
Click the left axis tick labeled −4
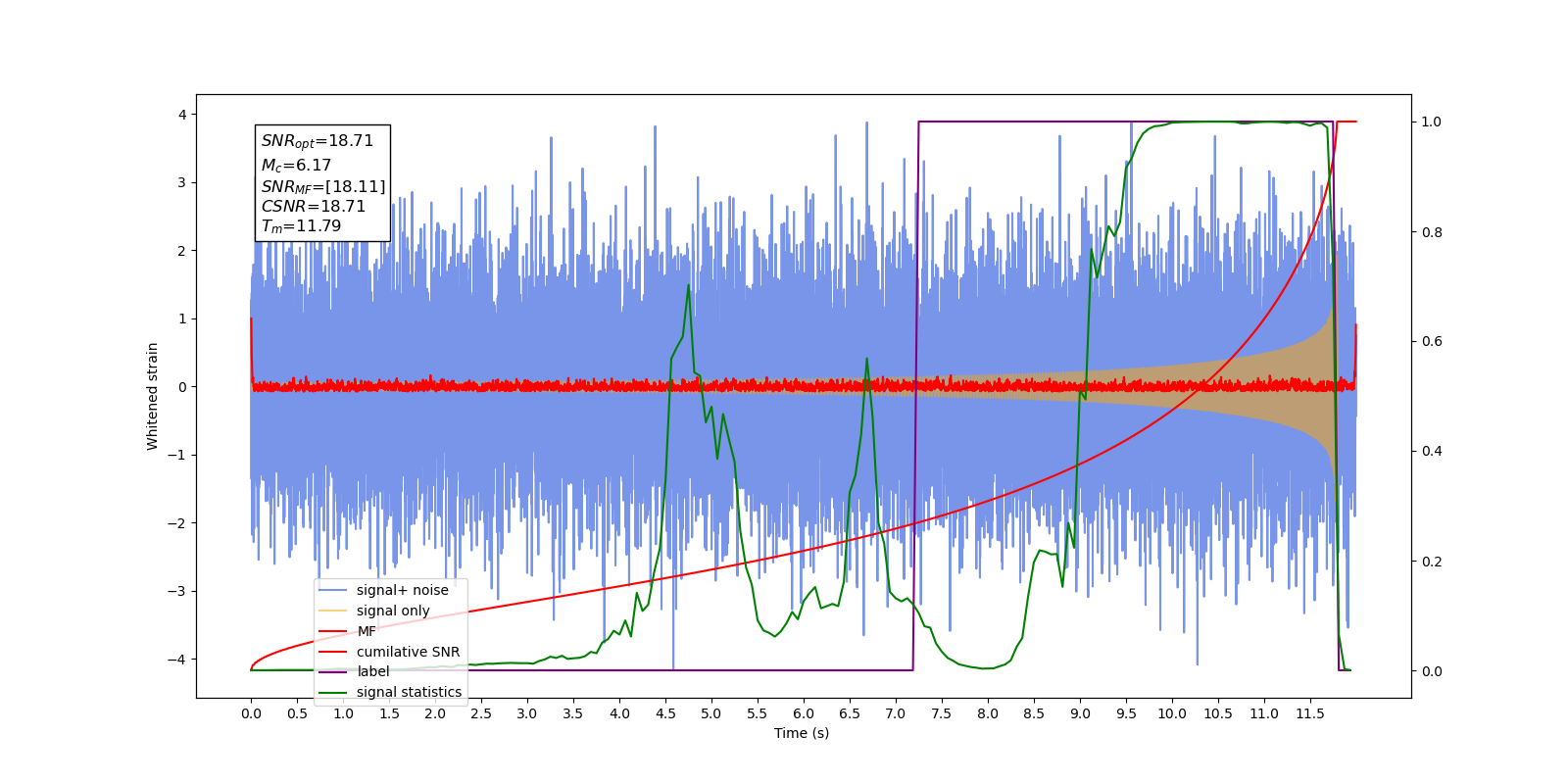(x=177, y=660)
